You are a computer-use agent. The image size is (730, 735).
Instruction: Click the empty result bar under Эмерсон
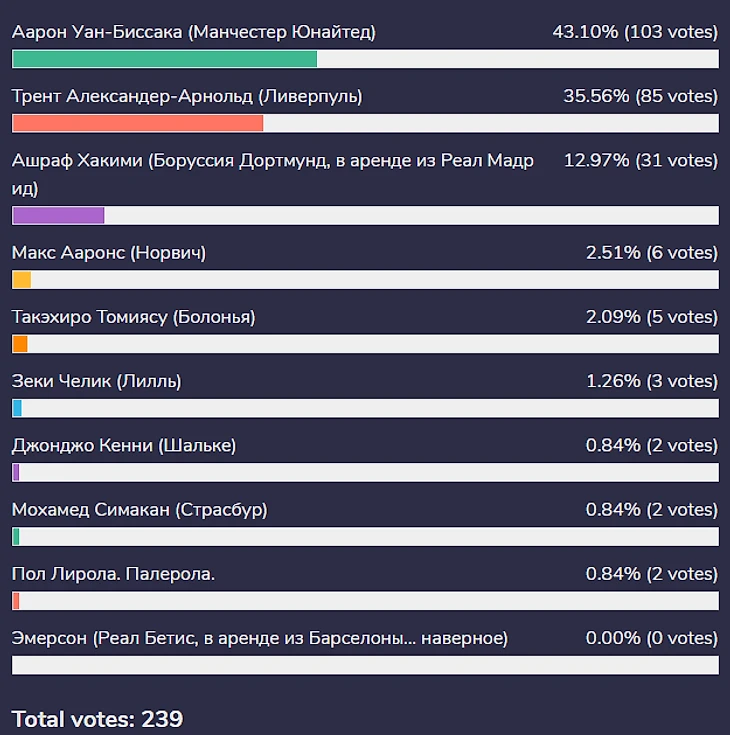click(365, 665)
